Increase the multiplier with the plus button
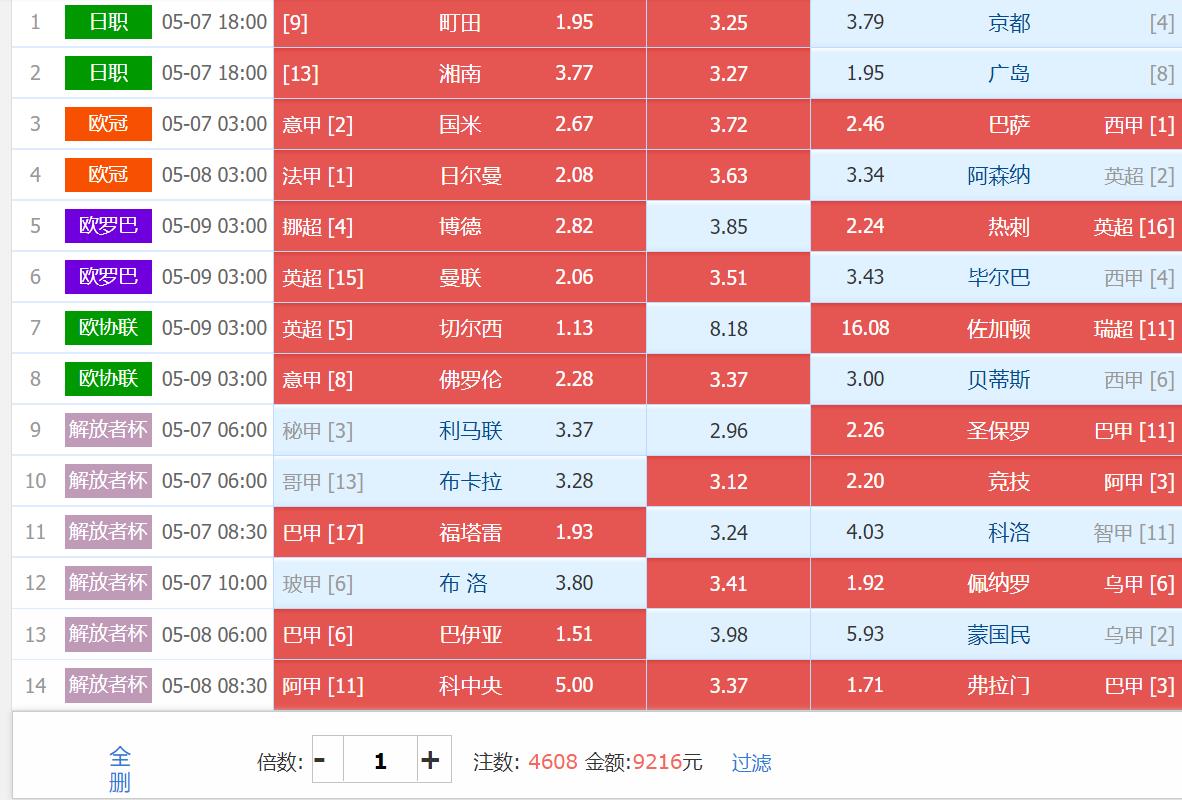This screenshot has width=1182, height=800. pos(431,760)
